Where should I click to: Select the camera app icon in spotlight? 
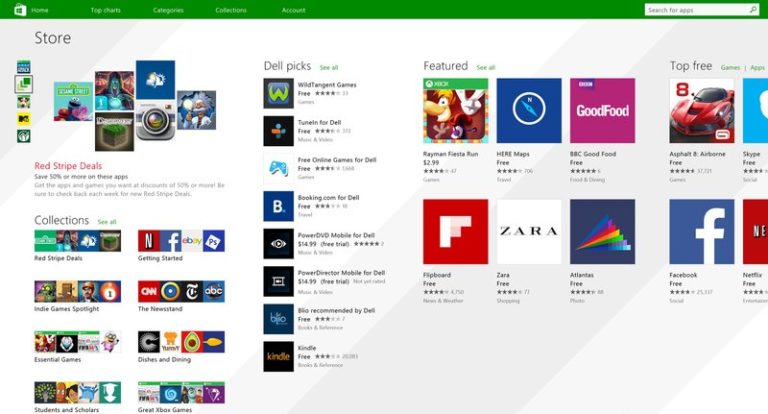(x=155, y=121)
